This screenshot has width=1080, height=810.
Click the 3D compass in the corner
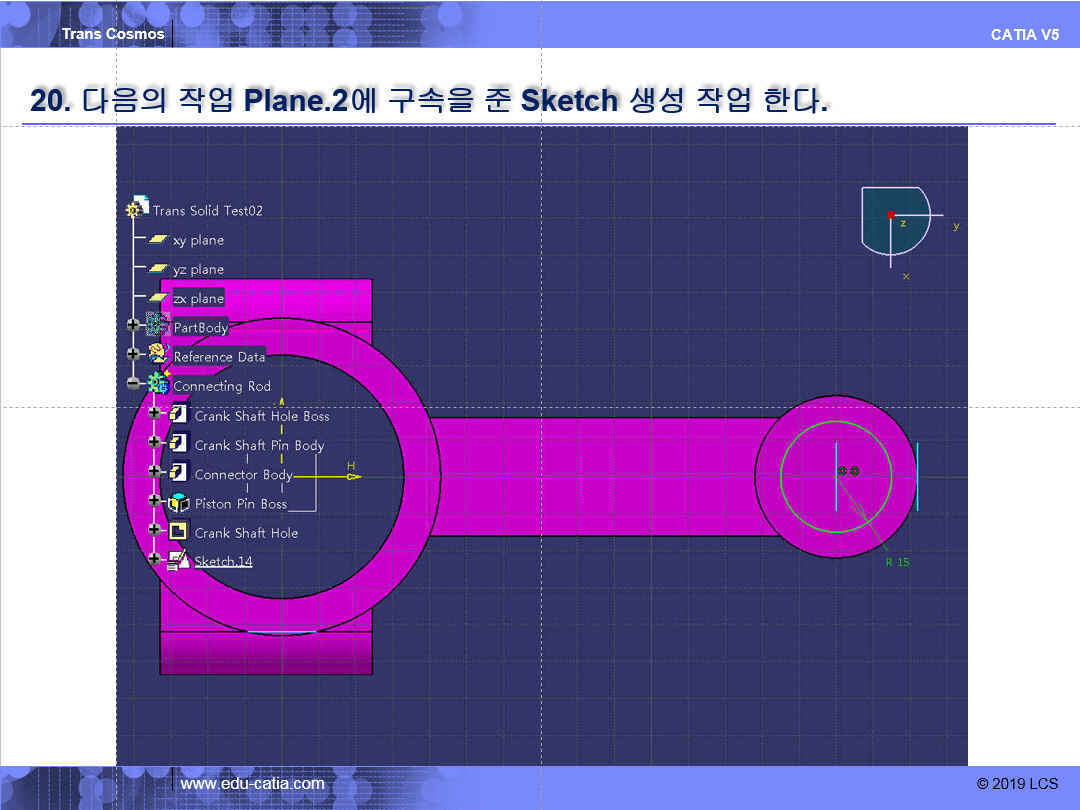pyautogui.click(x=896, y=222)
